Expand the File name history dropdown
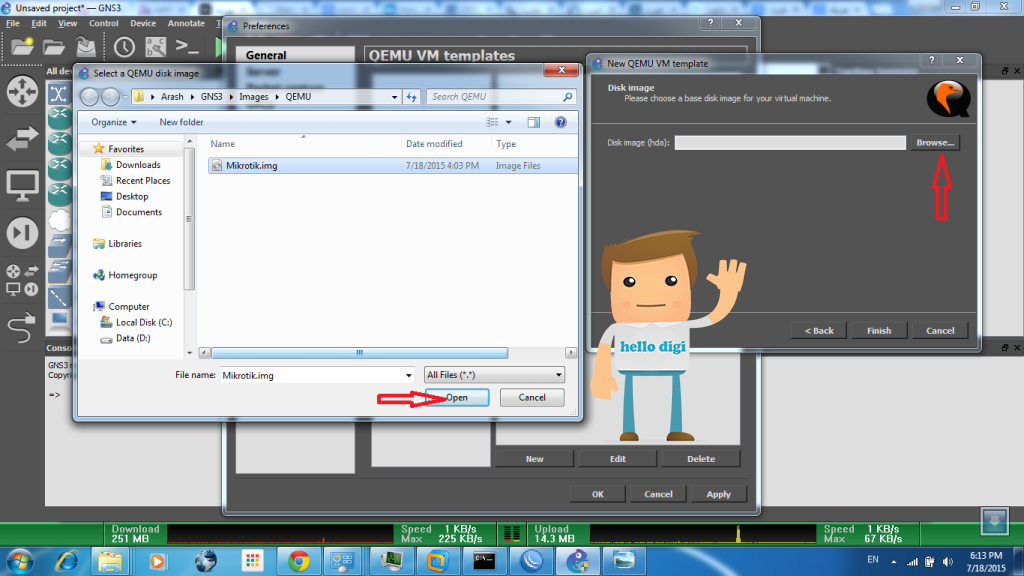Image resolution: width=1024 pixels, height=576 pixels. [x=409, y=376]
